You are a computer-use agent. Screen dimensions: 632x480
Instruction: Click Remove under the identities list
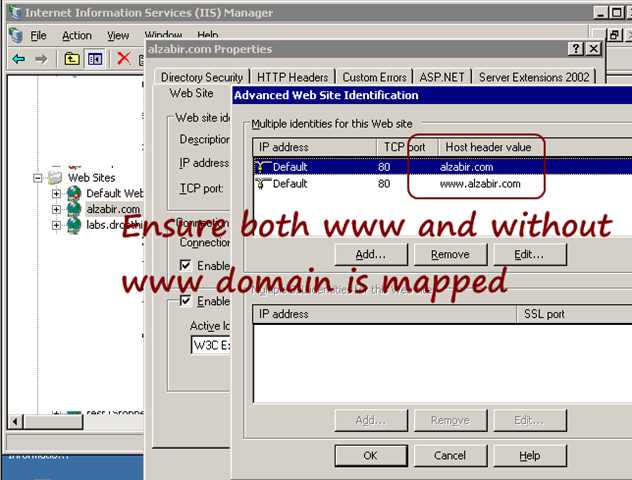click(450, 254)
